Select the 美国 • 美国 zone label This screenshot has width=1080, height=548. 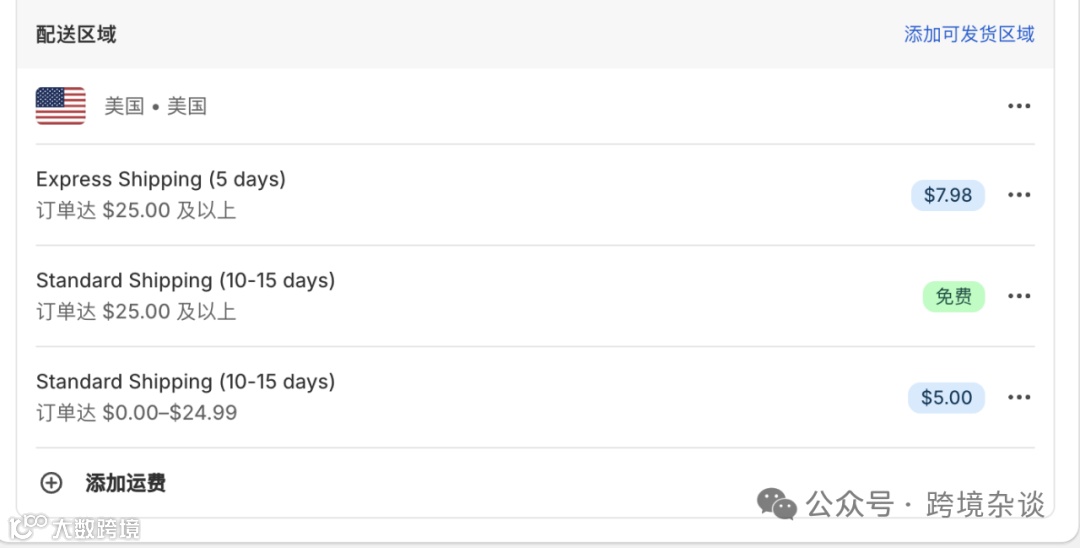[x=156, y=106]
